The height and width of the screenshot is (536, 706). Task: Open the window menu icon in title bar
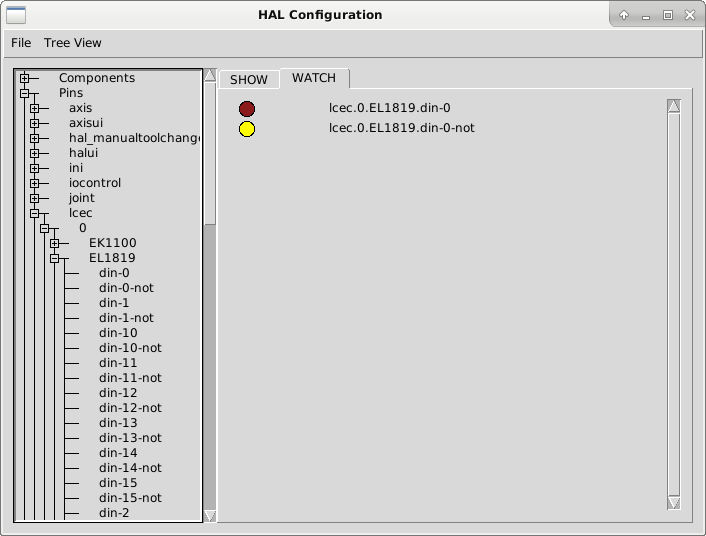pyautogui.click(x=16, y=15)
